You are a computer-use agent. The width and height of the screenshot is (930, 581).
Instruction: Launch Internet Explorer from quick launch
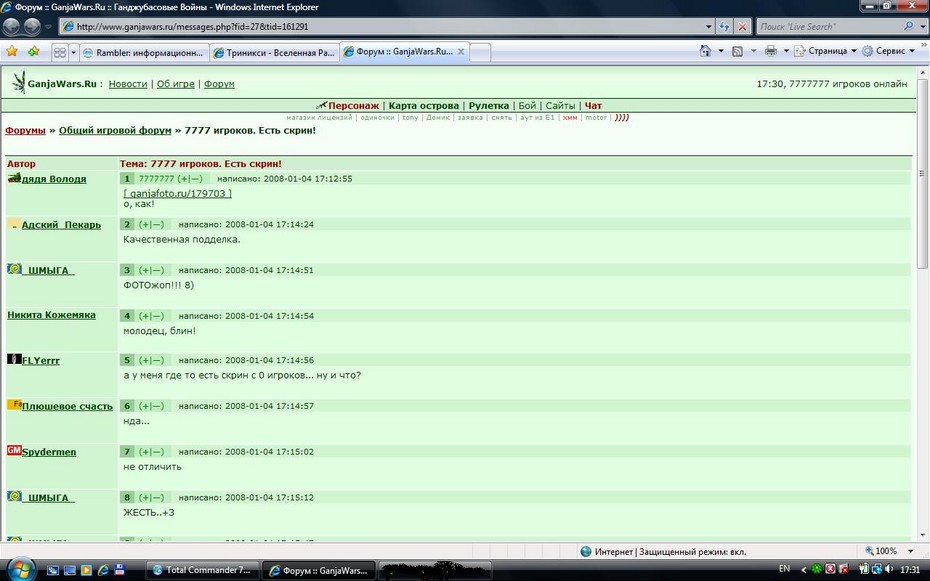(103, 570)
